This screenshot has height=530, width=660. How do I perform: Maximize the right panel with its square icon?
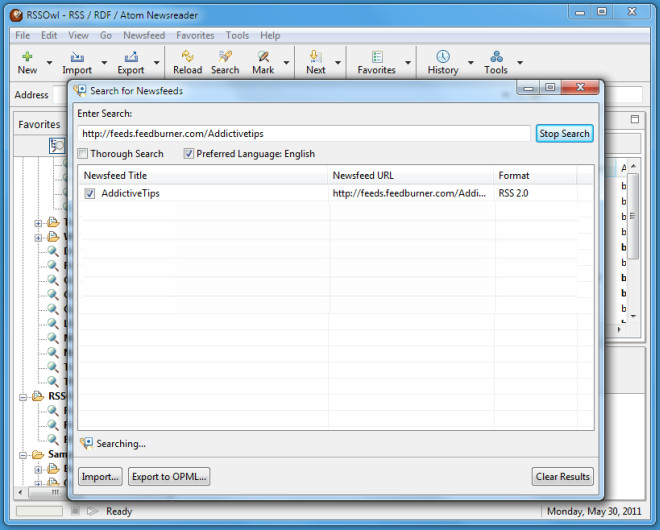[635, 119]
